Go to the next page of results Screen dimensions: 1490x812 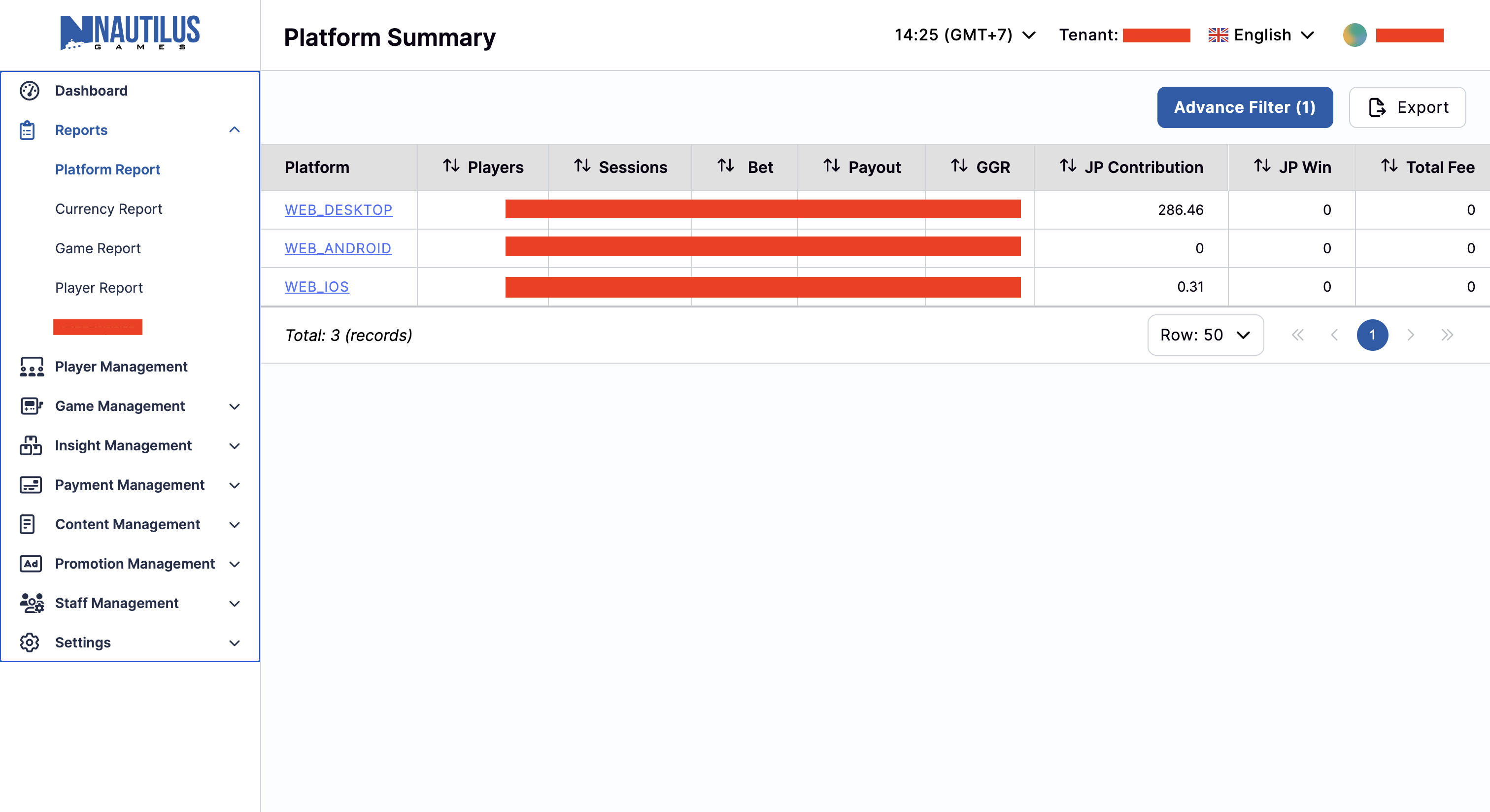coord(1410,335)
